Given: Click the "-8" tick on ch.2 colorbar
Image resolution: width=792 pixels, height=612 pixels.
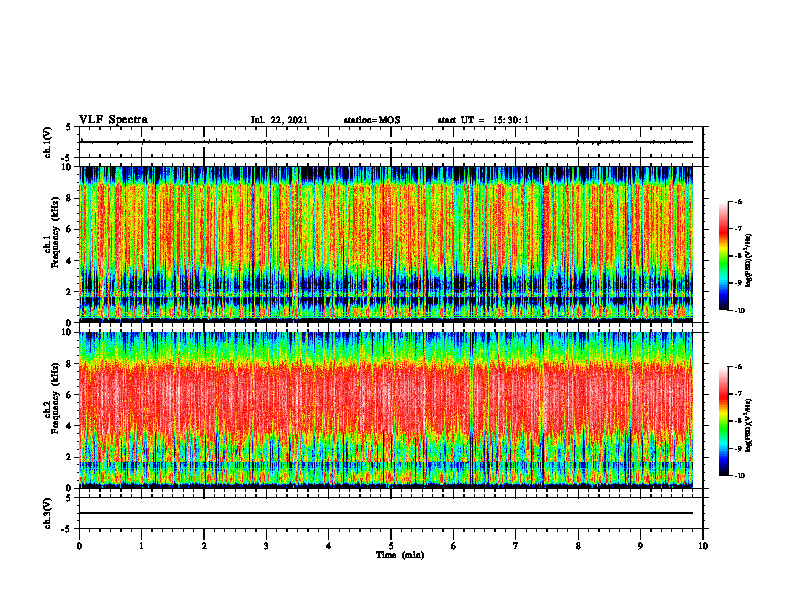Looking at the screenshot, I should click(x=738, y=421).
